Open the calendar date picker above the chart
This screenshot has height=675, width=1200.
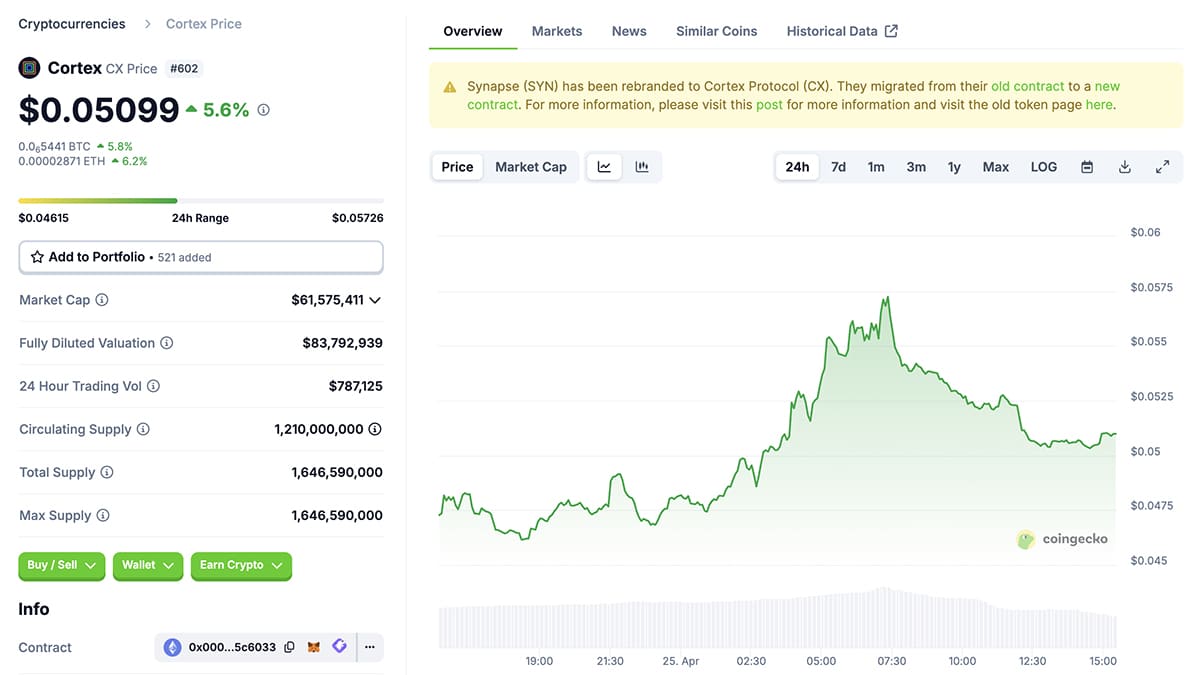tap(1086, 166)
